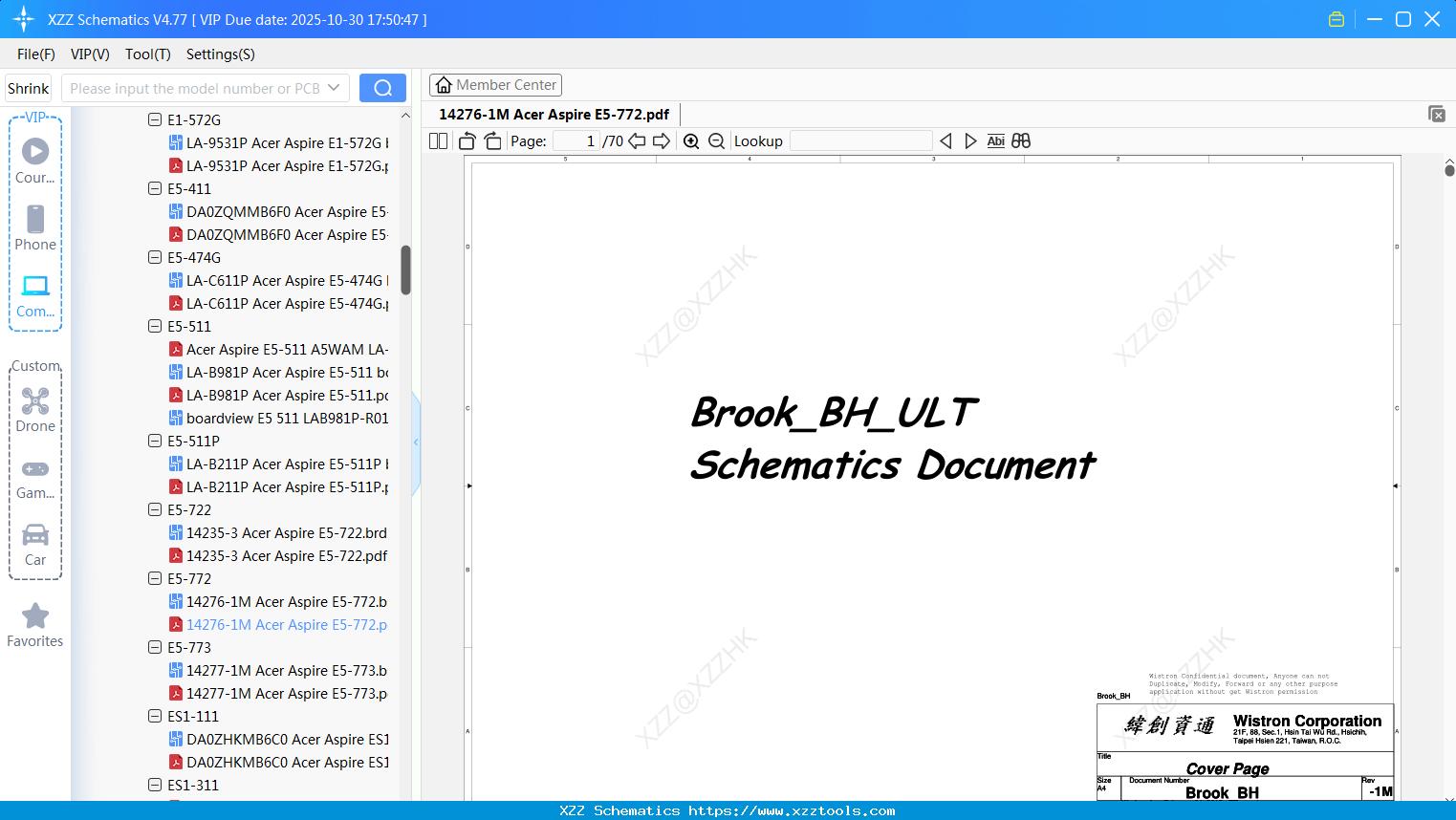Toggle the two-page split view icon
This screenshot has height=820, width=1456.
coord(439,141)
